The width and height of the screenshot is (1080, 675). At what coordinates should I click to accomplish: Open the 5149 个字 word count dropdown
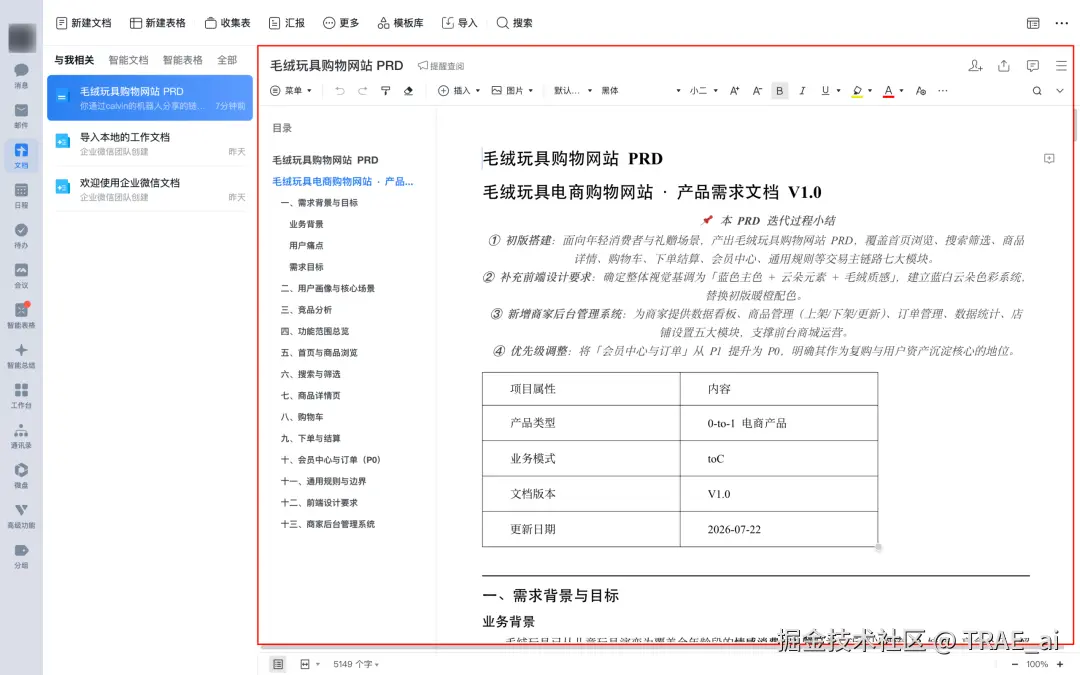356,664
